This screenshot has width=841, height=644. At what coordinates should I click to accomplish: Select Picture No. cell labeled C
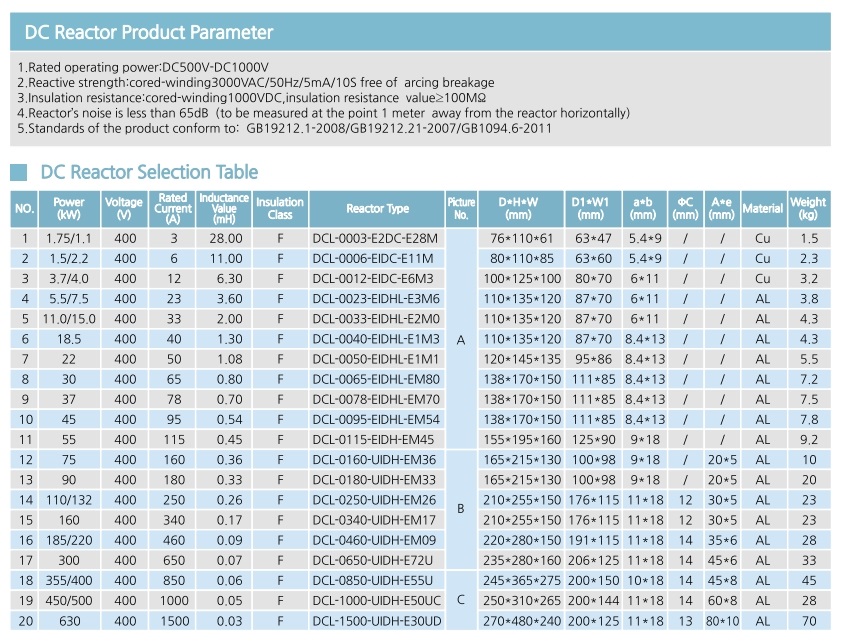pyautogui.click(x=461, y=600)
